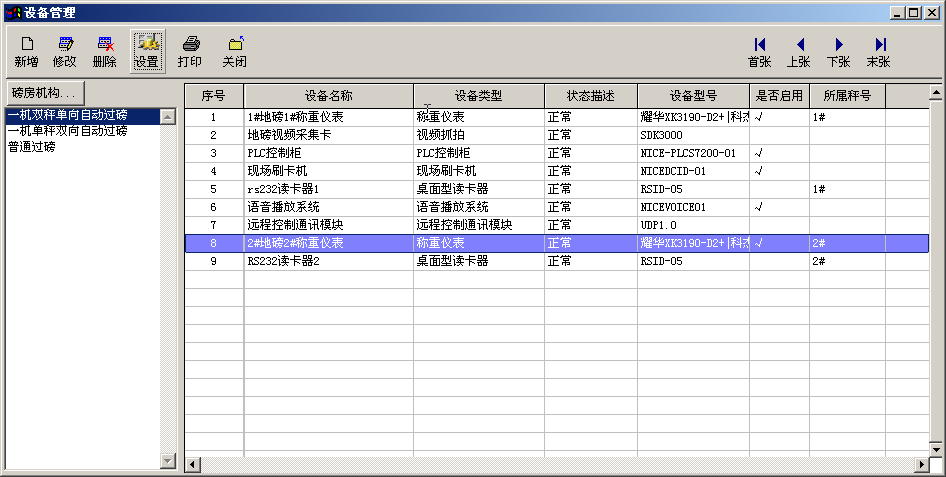Click the 设备类型 column header
This screenshot has height=477, width=946.
pyautogui.click(x=478, y=96)
